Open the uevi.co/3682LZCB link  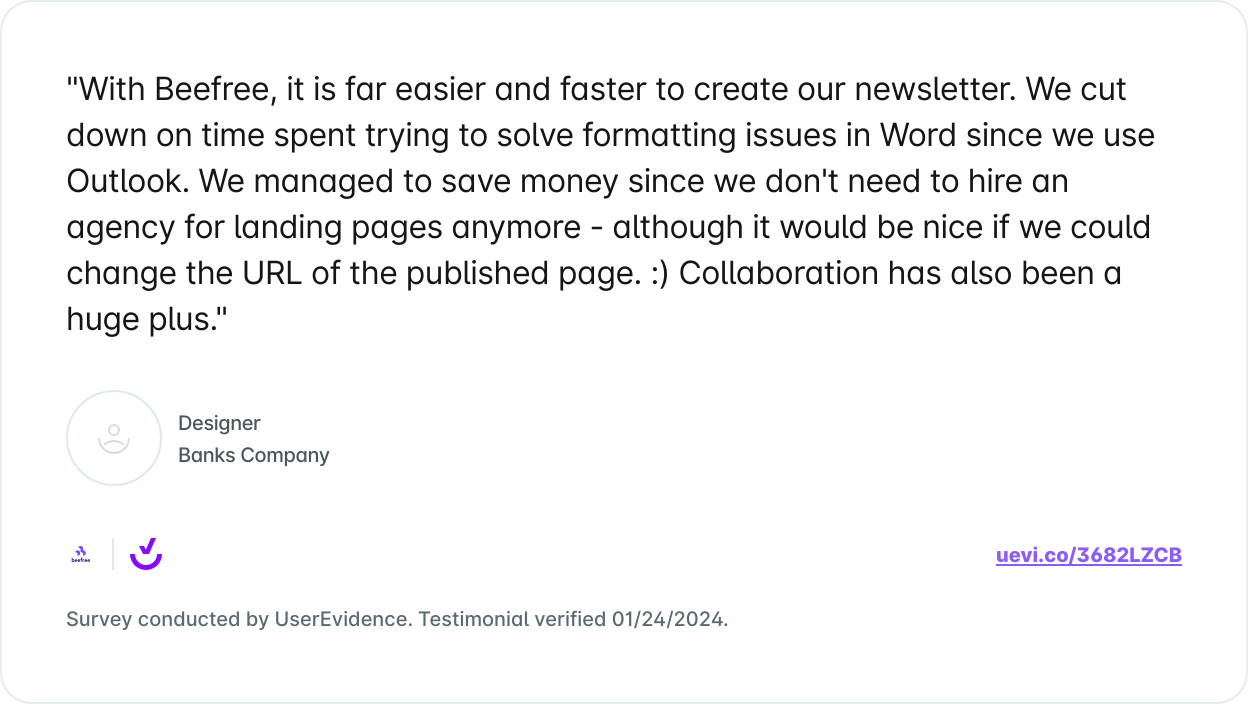[1088, 556]
